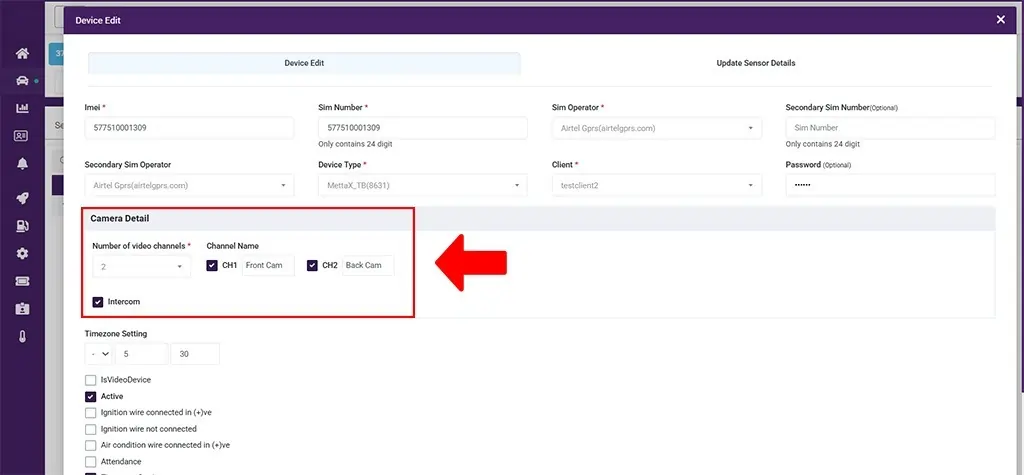Screen dimensions: 1024x475
Task: Switch to Update Sensor Details tab
Action: 755,63
